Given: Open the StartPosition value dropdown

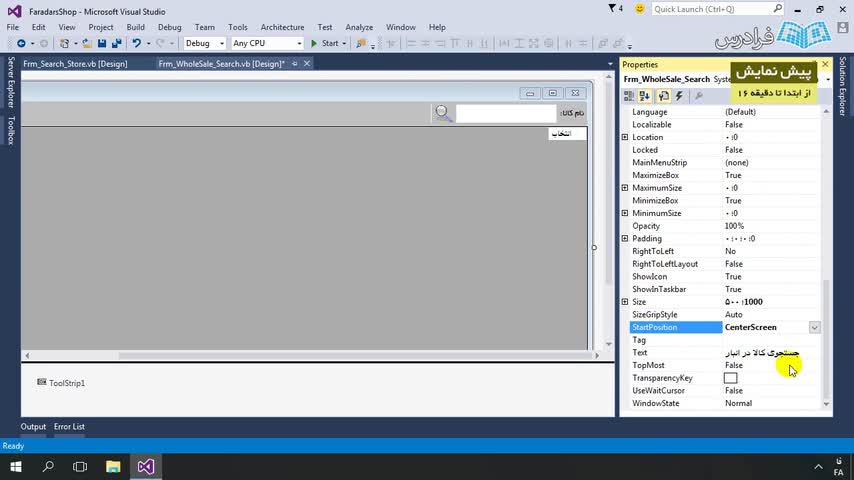Looking at the screenshot, I should [x=814, y=327].
